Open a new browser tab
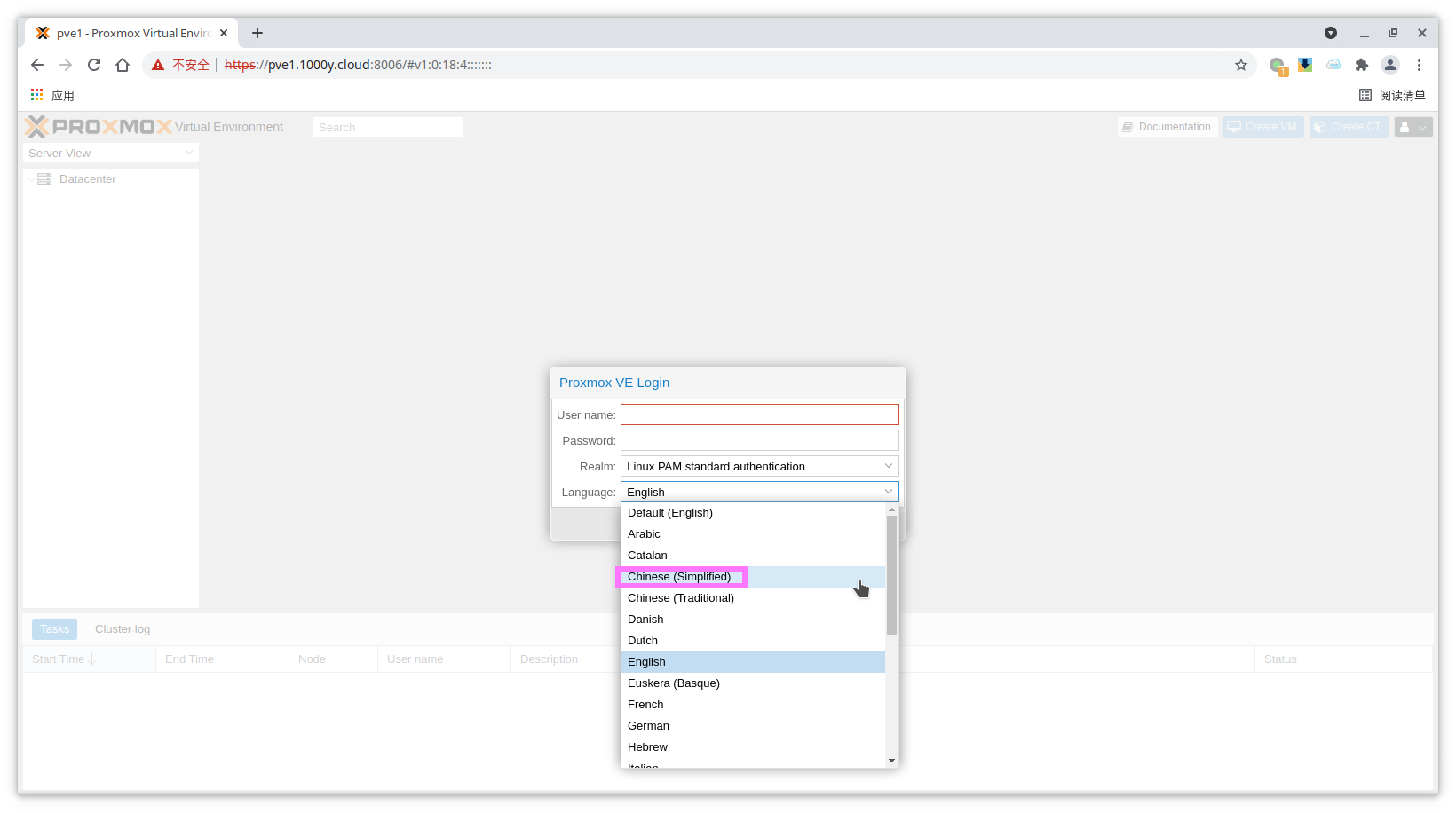Screen dimensions: 1456x813 pos(257,33)
